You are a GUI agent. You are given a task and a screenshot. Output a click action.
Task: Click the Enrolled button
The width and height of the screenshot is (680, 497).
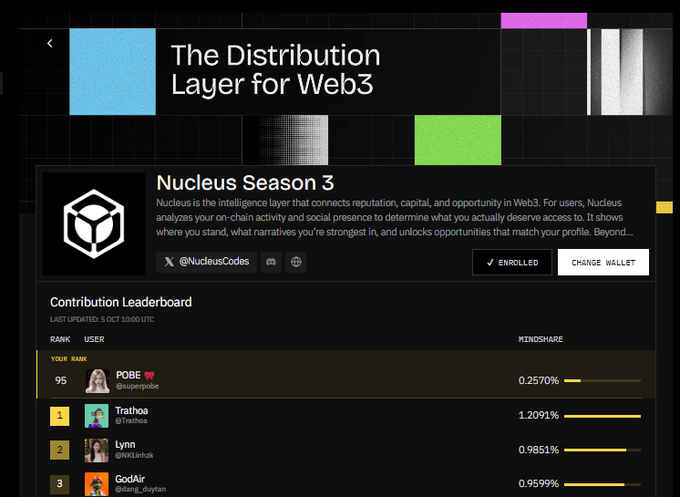(512, 262)
